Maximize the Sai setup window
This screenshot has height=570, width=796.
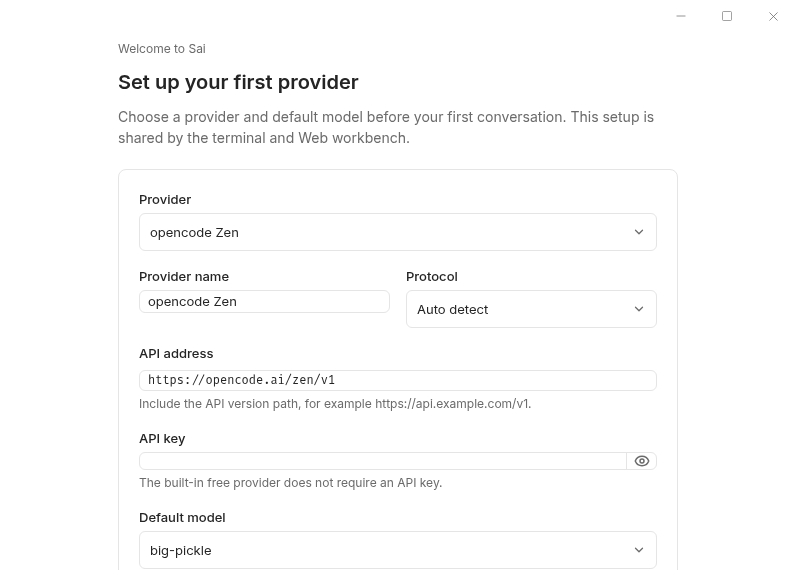tap(727, 16)
